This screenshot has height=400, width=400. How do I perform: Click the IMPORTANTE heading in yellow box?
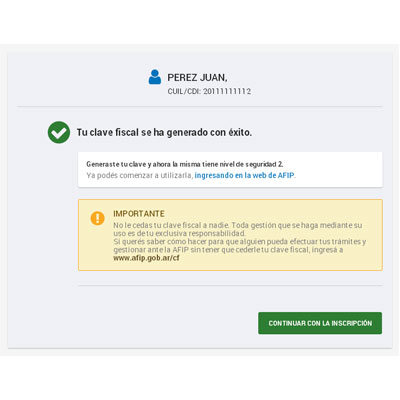coord(139,214)
